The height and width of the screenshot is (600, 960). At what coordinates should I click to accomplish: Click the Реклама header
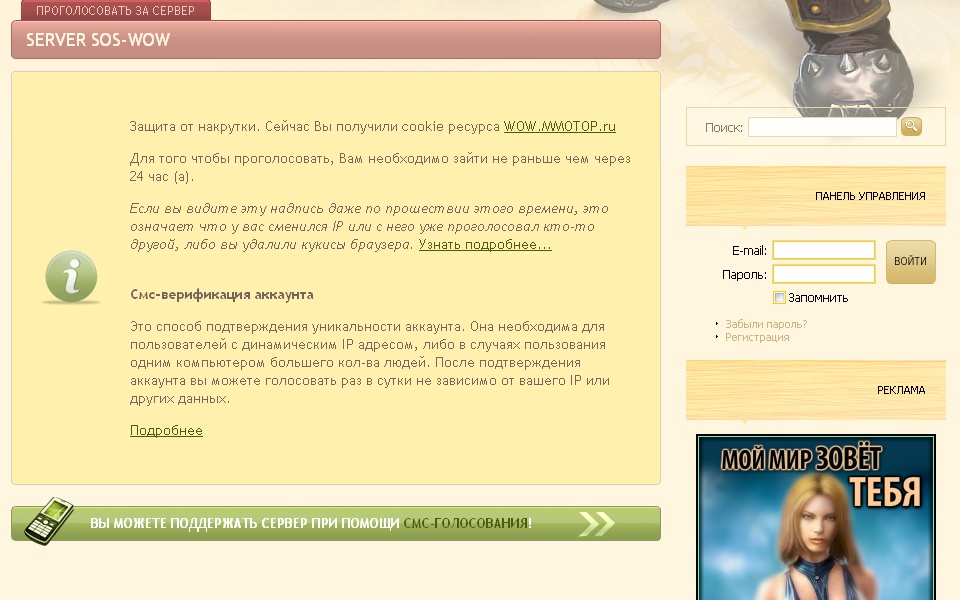point(816,390)
